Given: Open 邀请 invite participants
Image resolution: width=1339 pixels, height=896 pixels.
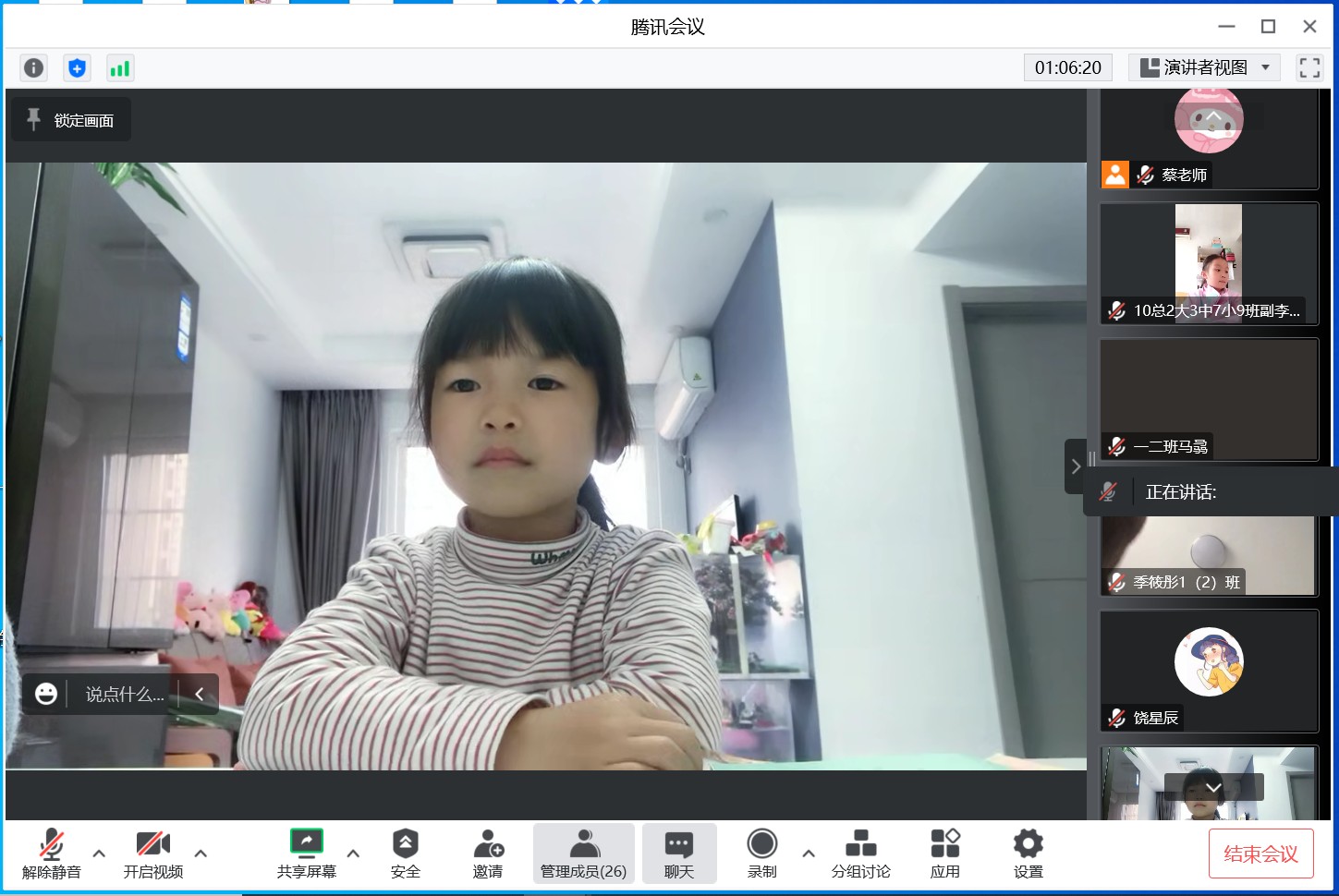Looking at the screenshot, I should tap(488, 854).
